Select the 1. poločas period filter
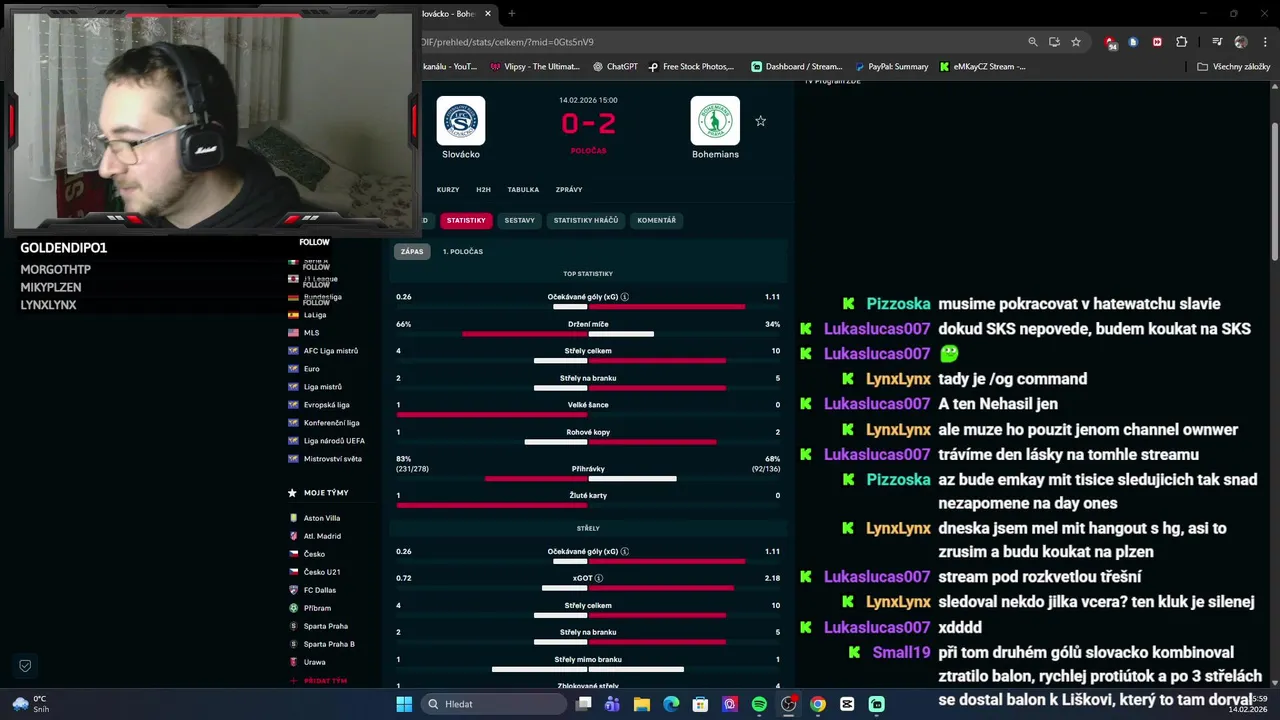 click(x=463, y=251)
